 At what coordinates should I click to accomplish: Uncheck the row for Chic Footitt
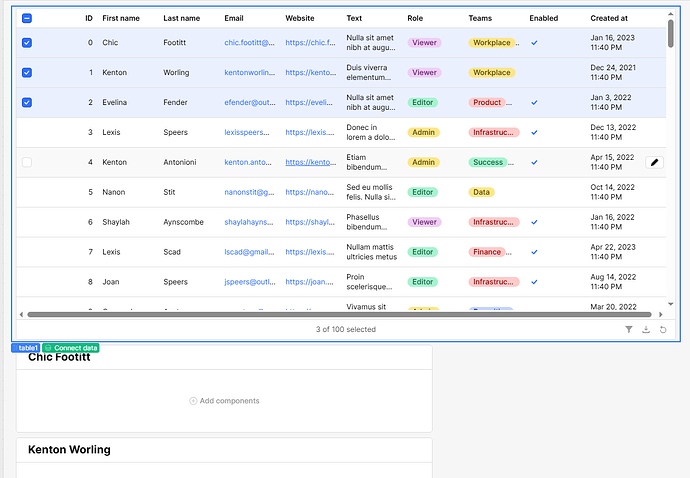click(x=27, y=43)
